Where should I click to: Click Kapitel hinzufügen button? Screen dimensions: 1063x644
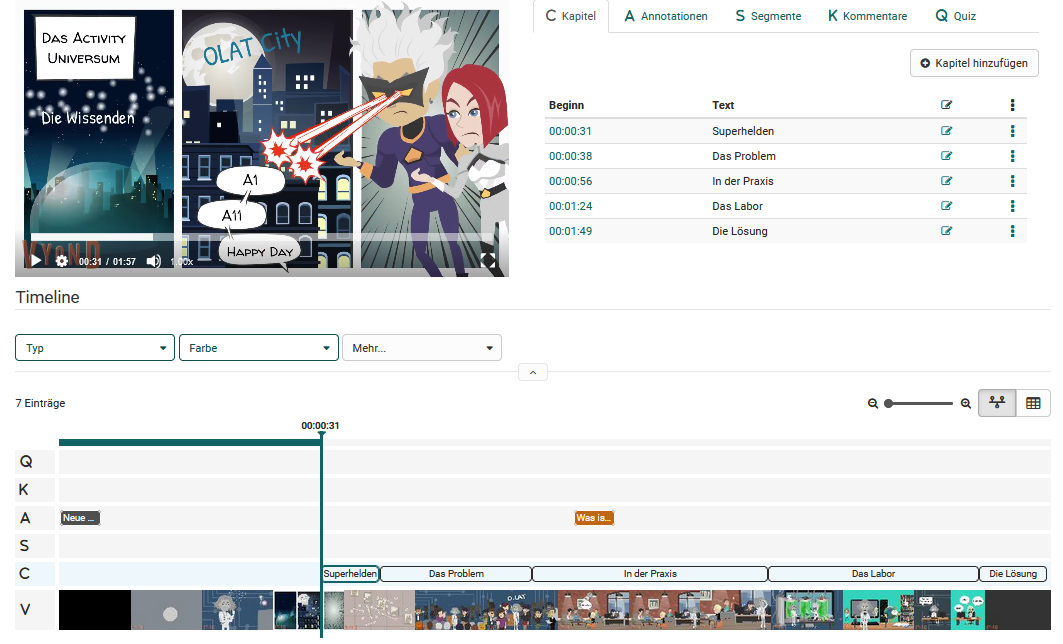tap(974, 63)
